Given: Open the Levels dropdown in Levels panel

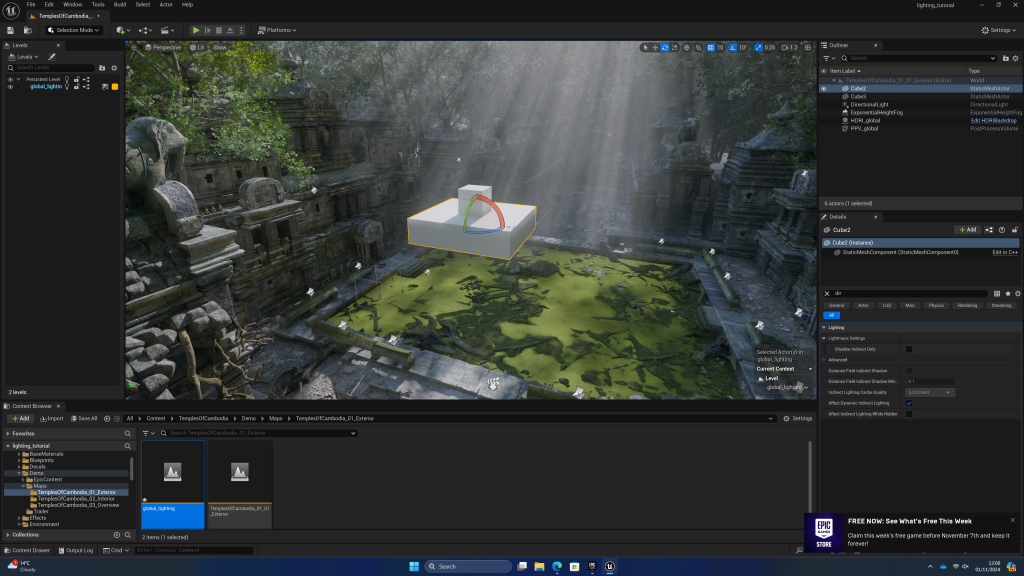Looking at the screenshot, I should [24, 57].
